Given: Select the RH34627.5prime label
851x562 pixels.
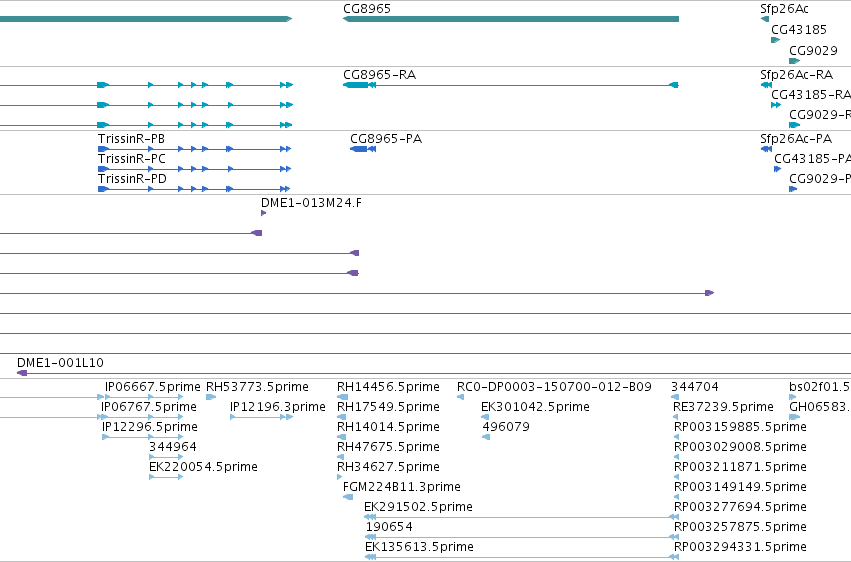Looking at the screenshot, I should click(388, 467).
